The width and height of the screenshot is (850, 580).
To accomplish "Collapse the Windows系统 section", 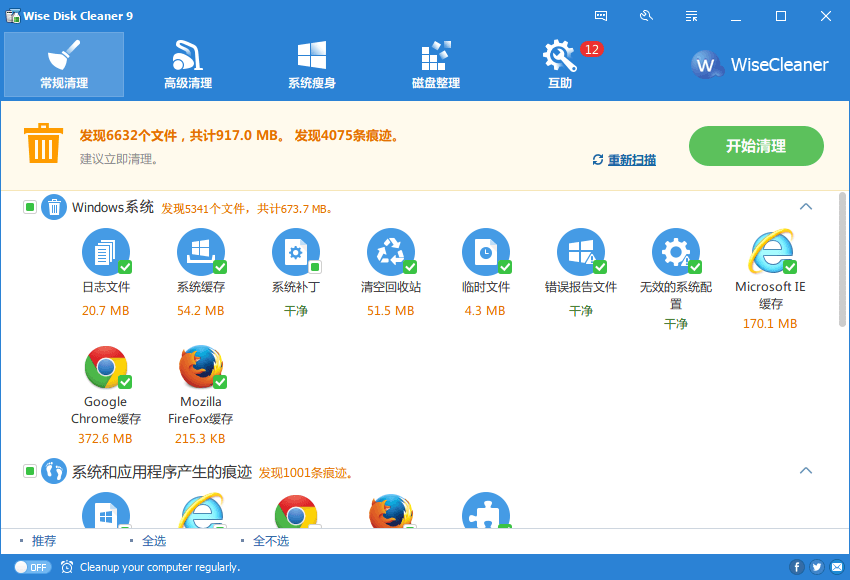I will [806, 207].
